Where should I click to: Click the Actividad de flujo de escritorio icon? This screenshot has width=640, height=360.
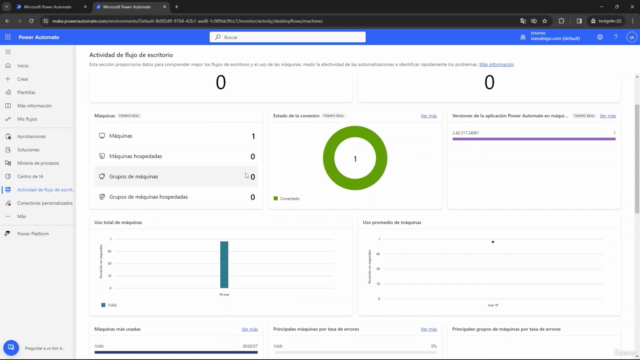pyautogui.click(x=8, y=190)
